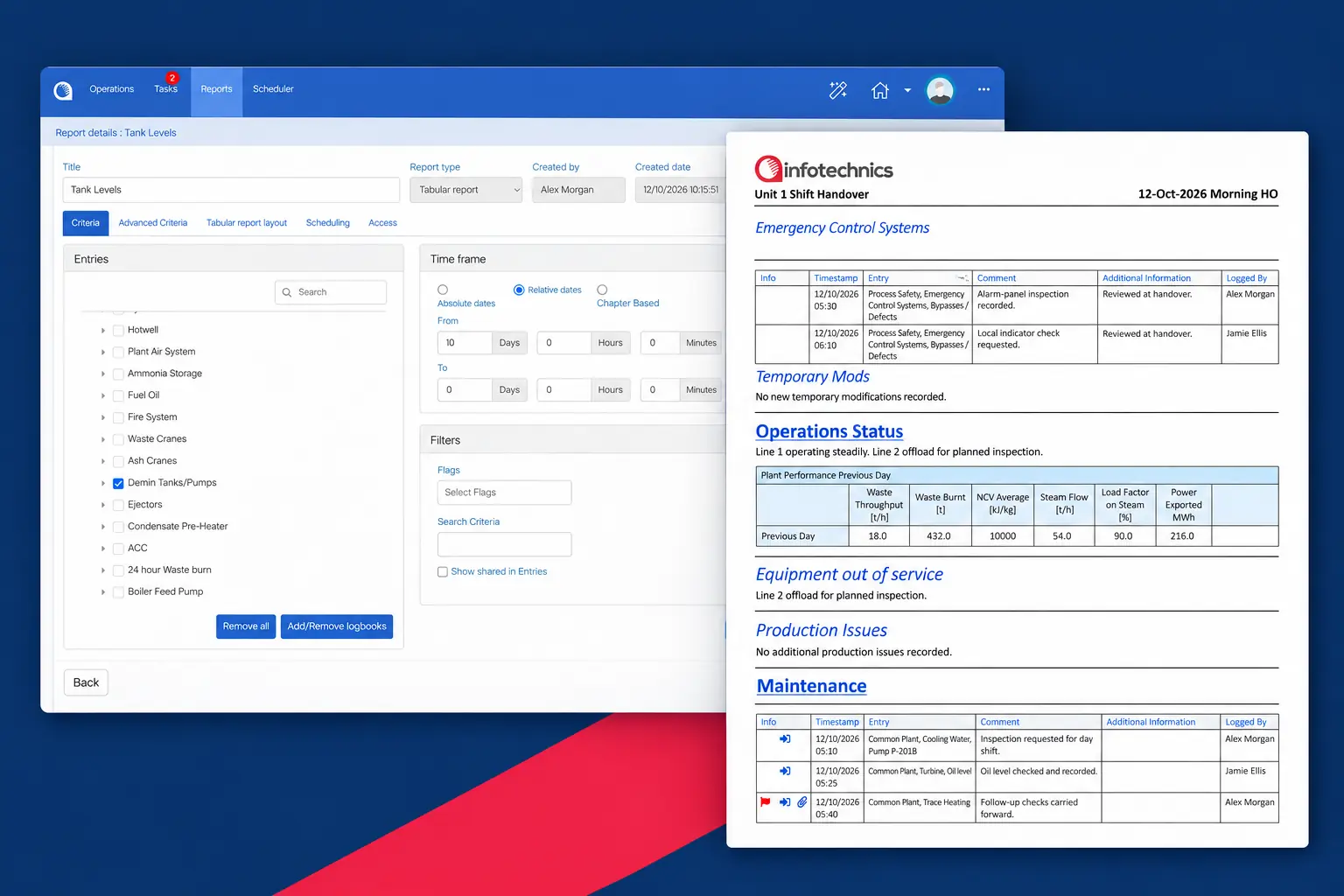This screenshot has width=1344, height=896.
Task: Open the Tasks menu
Action: 165,89
